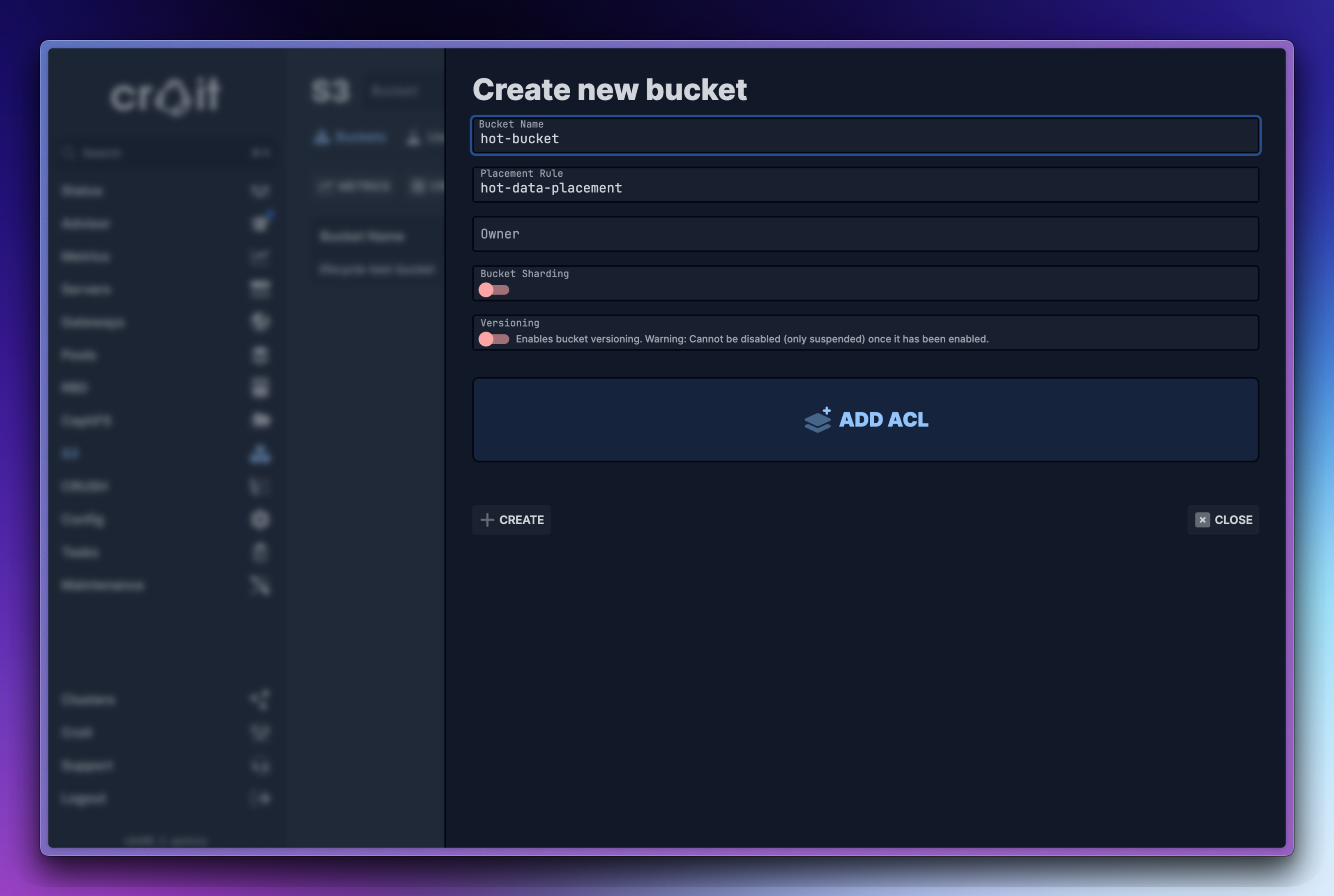This screenshot has width=1334, height=896.
Task: Click the search magnifier in the sidebar
Action: tap(70, 152)
